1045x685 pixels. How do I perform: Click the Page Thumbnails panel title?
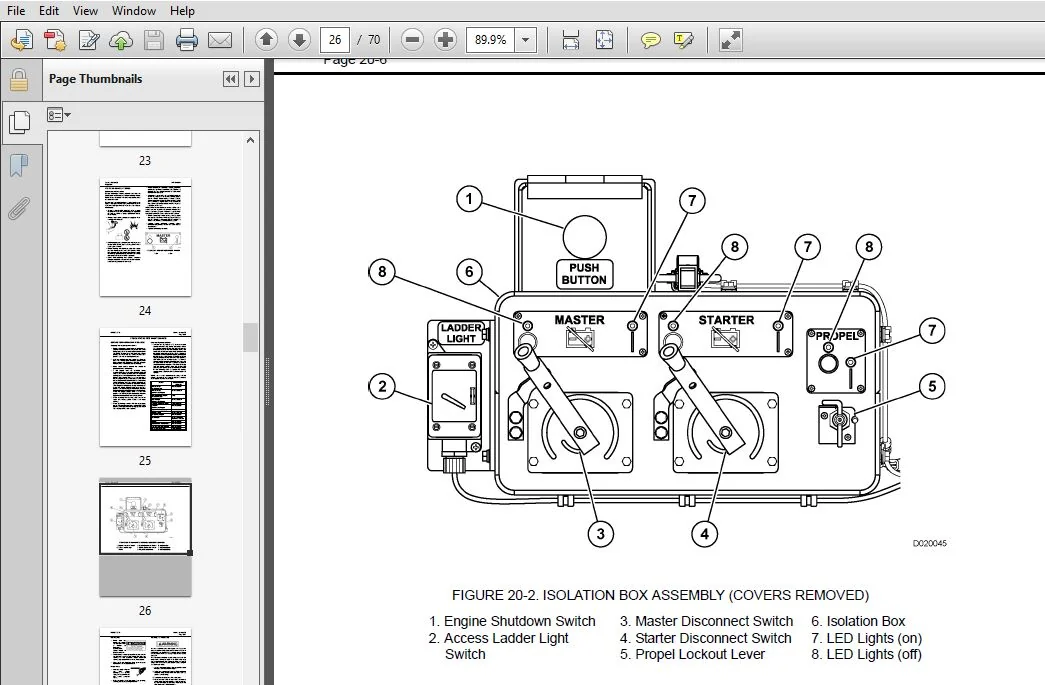pyautogui.click(x=95, y=79)
